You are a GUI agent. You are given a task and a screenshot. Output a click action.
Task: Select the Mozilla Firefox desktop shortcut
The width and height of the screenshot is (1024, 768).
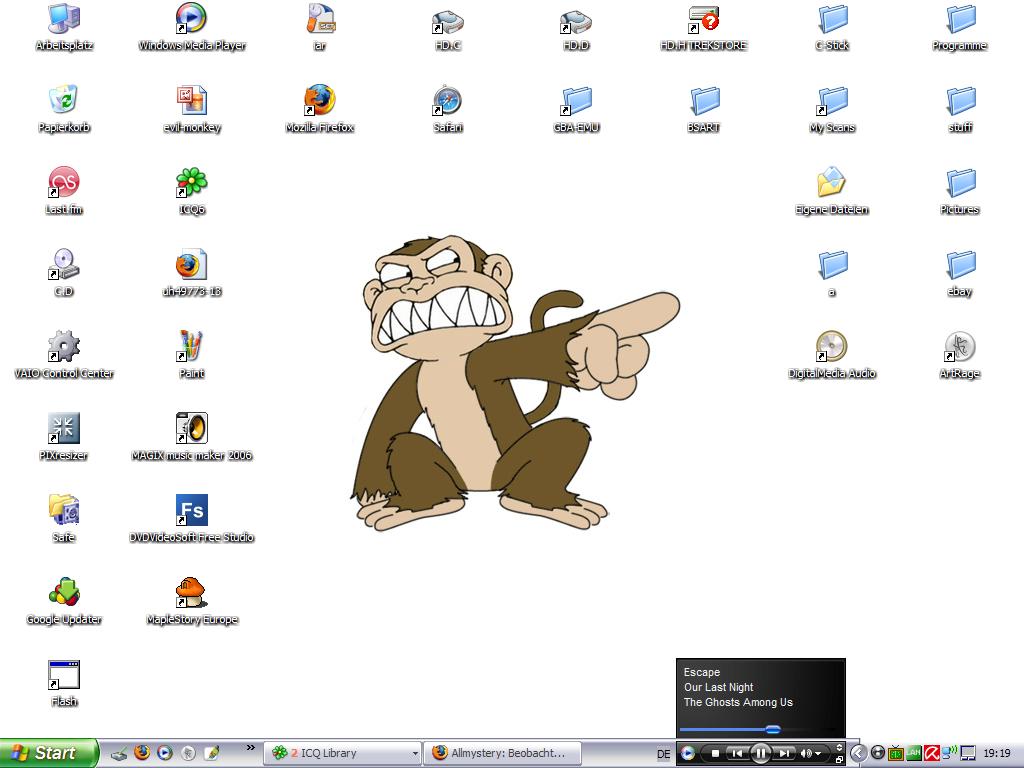point(319,110)
